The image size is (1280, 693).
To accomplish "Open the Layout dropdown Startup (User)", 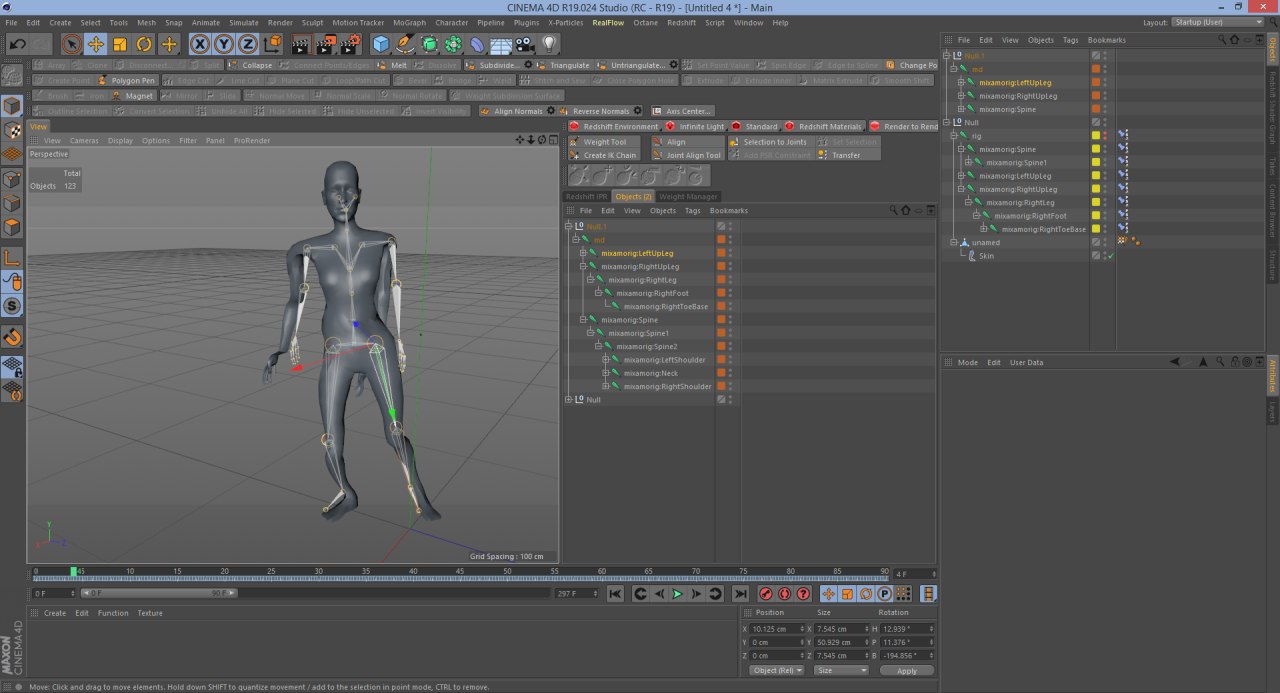I will [1218, 22].
